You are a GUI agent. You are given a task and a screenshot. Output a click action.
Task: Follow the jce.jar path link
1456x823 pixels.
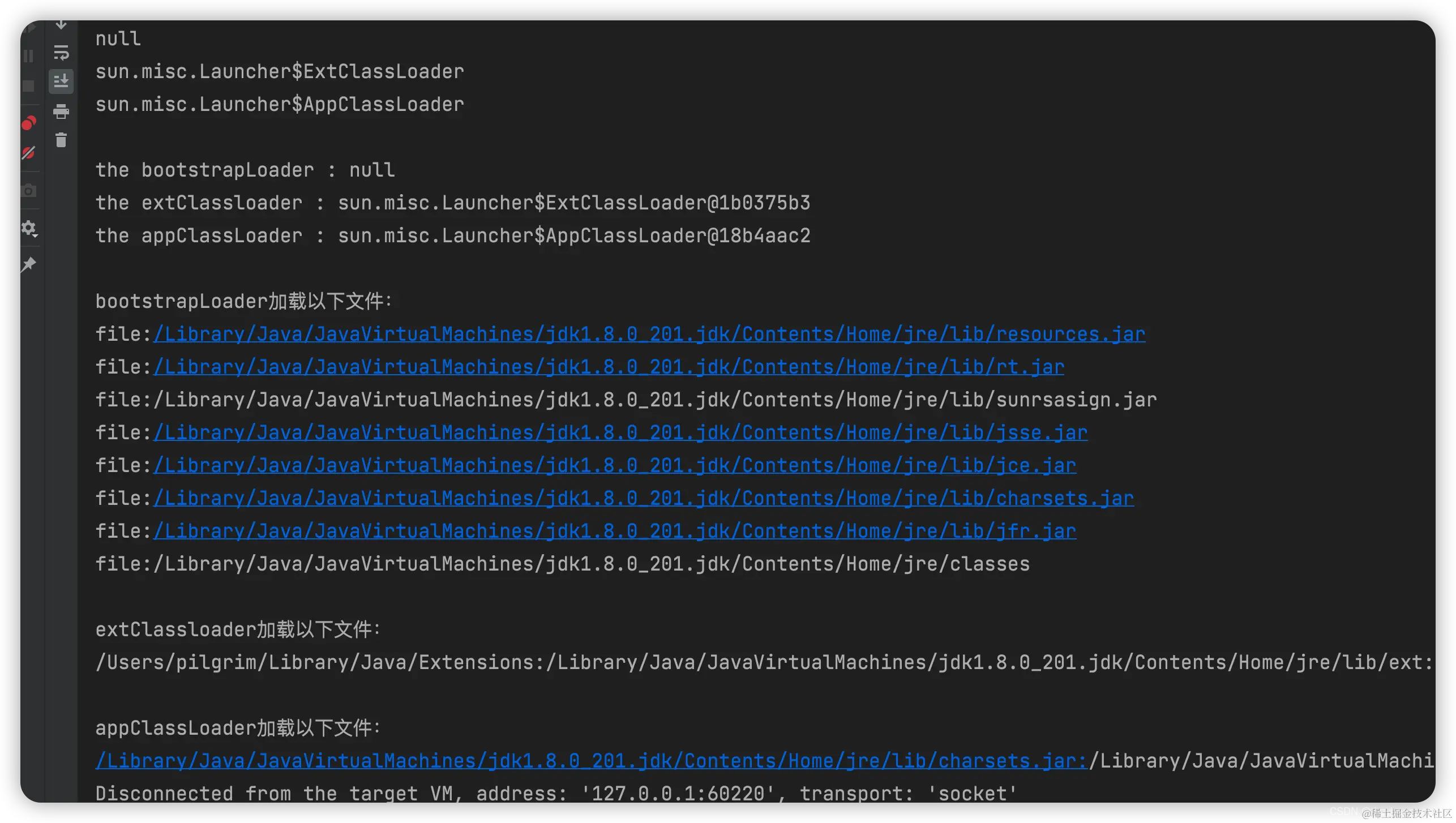pyautogui.click(x=614, y=465)
